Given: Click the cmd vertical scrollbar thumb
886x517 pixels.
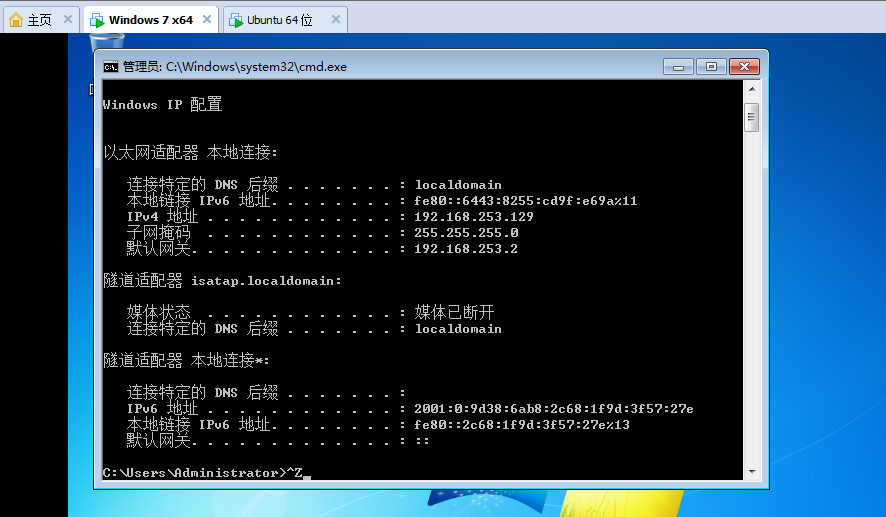Looking at the screenshot, I should click(x=752, y=117).
